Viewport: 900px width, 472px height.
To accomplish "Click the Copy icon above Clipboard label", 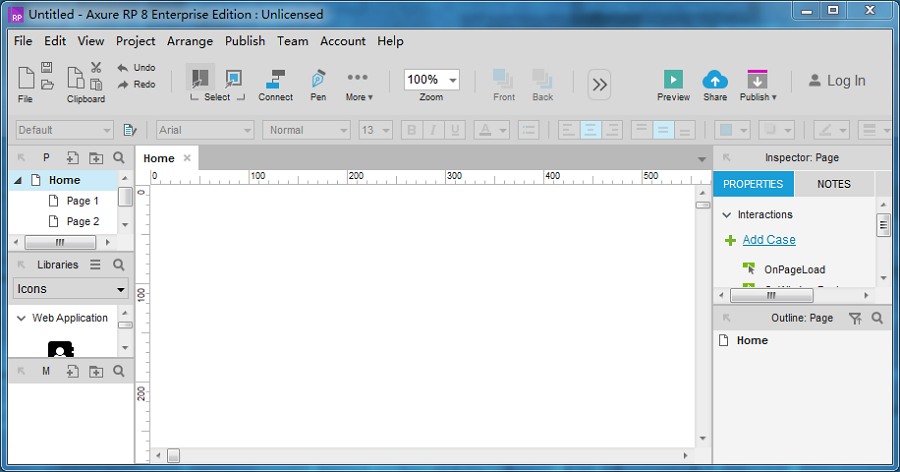I will (76, 78).
